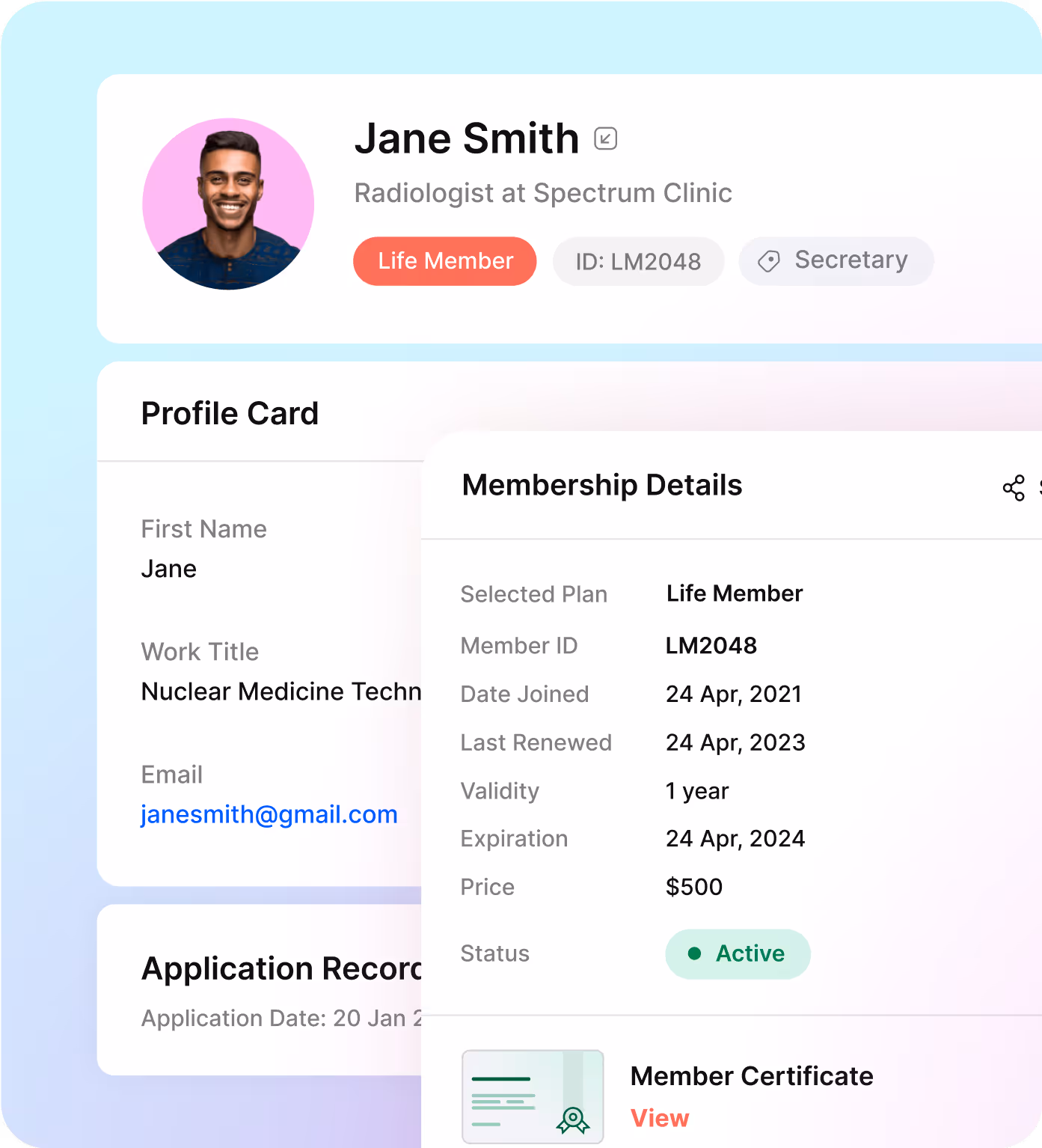Click the Date Joined label
Screen dimensions: 1042x1148
(525, 694)
